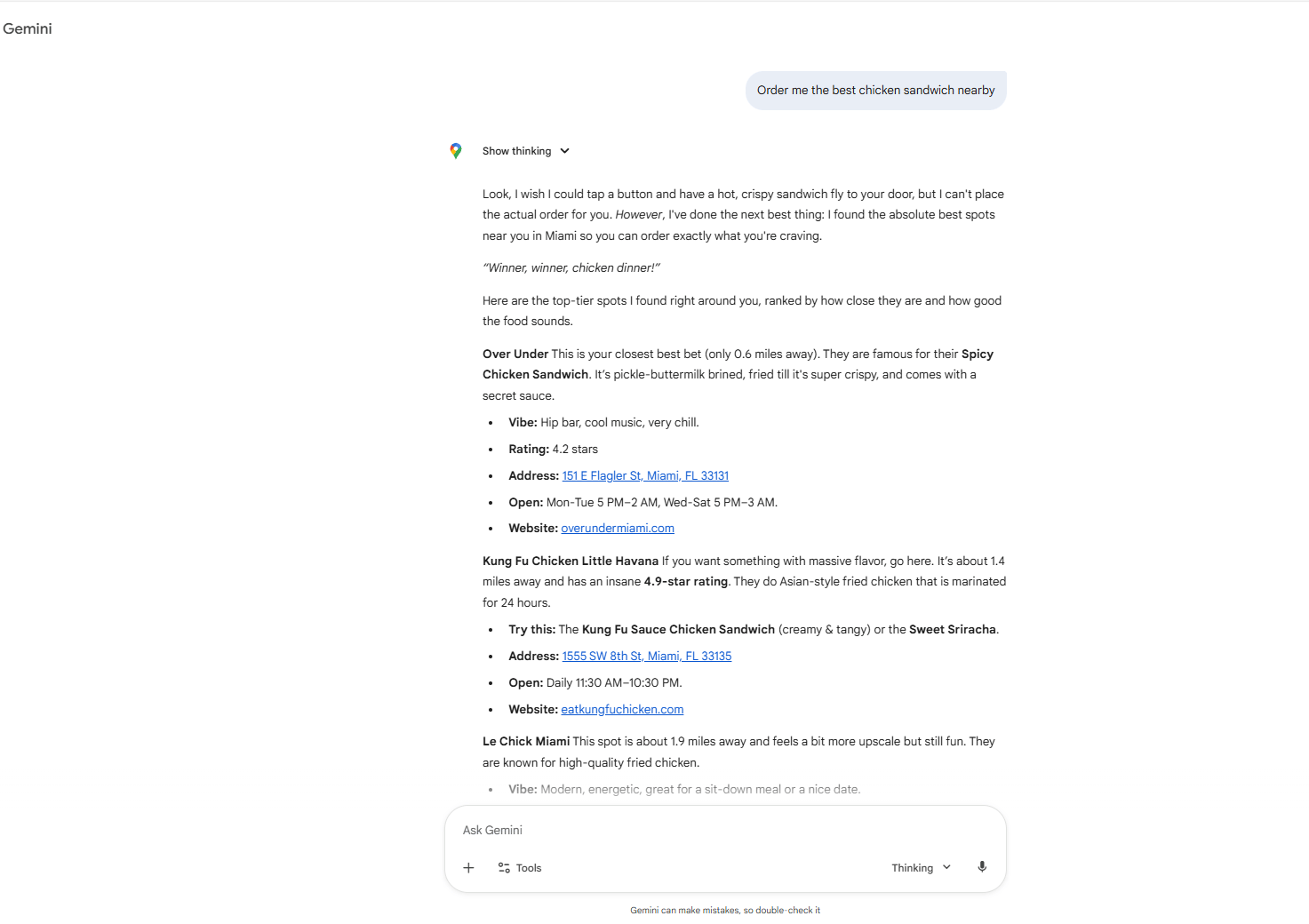Click the 1555 SW 8th St address link
Image resolution: width=1309 pixels, height=924 pixels.
[x=646, y=656]
